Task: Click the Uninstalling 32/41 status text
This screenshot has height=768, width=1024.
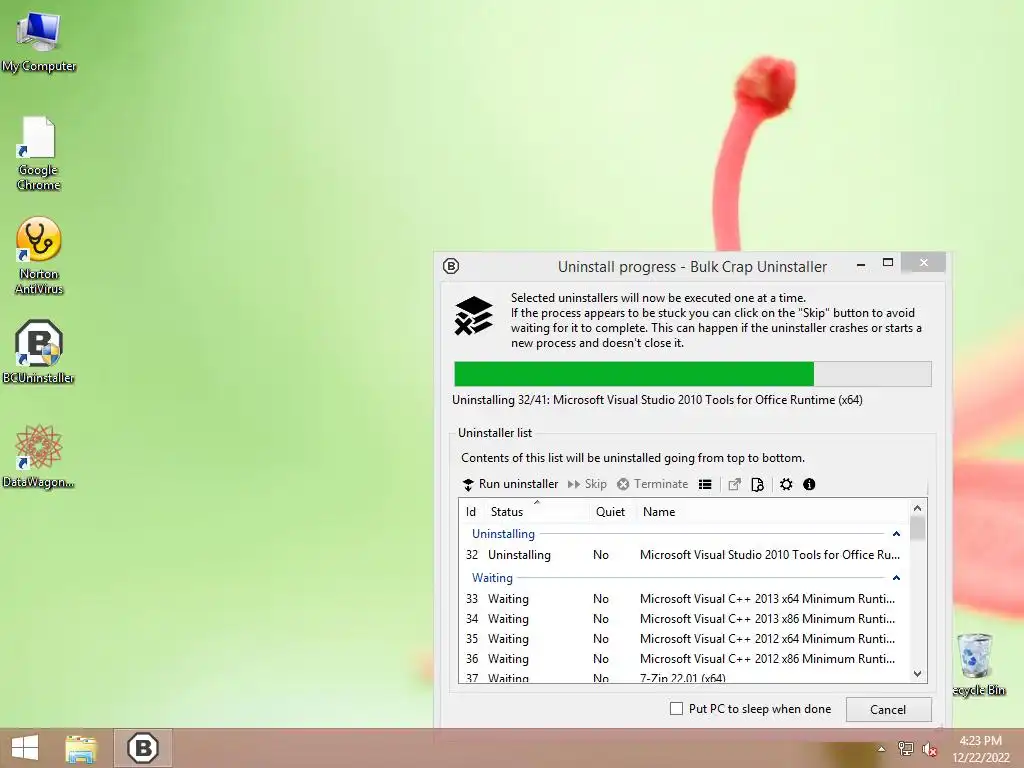Action: pos(657,400)
